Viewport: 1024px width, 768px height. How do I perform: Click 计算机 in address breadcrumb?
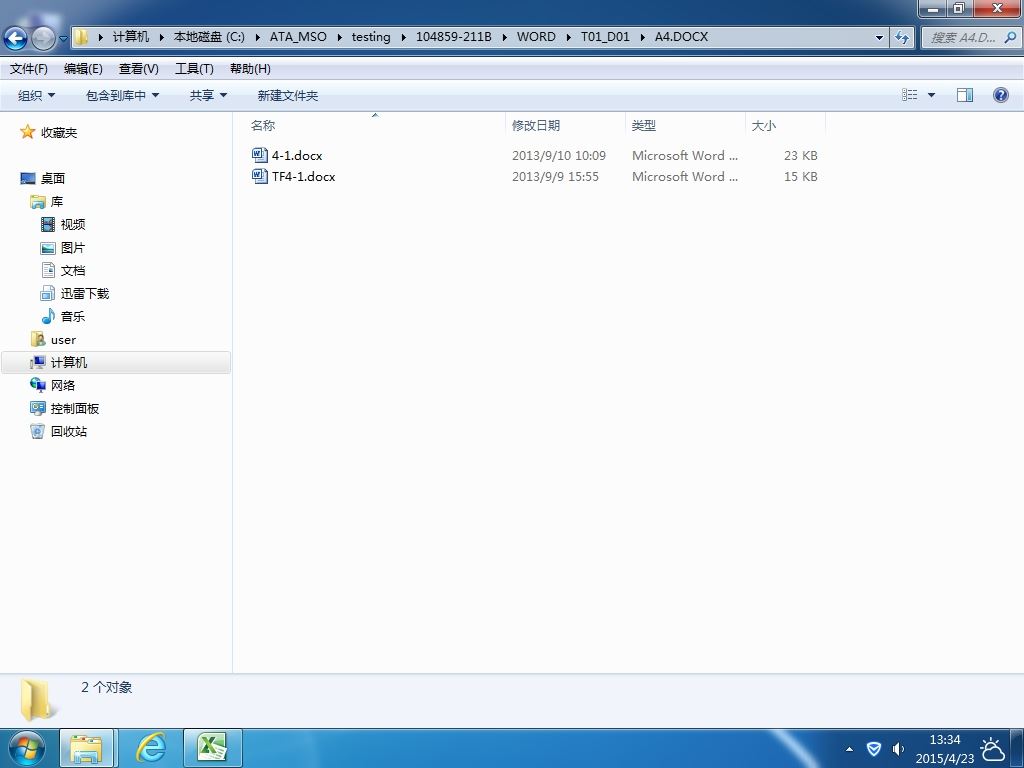pyautogui.click(x=131, y=37)
